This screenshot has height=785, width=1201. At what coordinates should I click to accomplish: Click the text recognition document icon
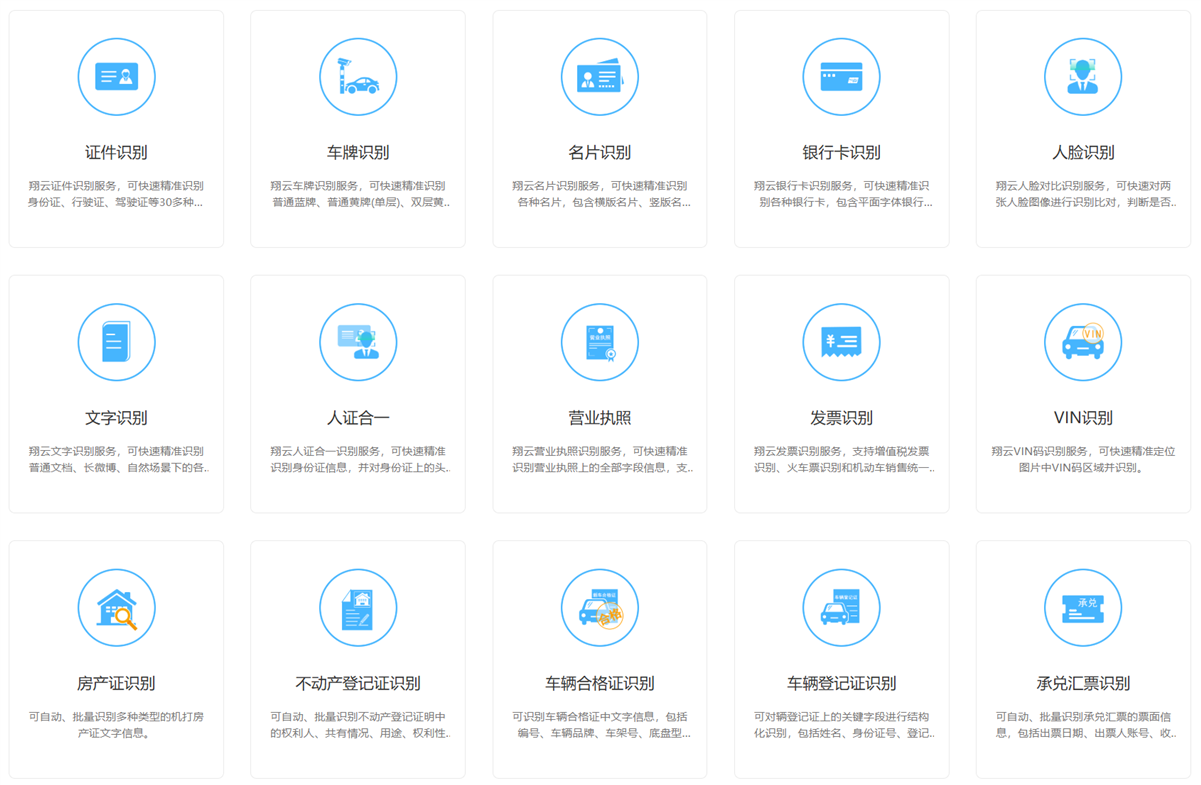(x=116, y=342)
